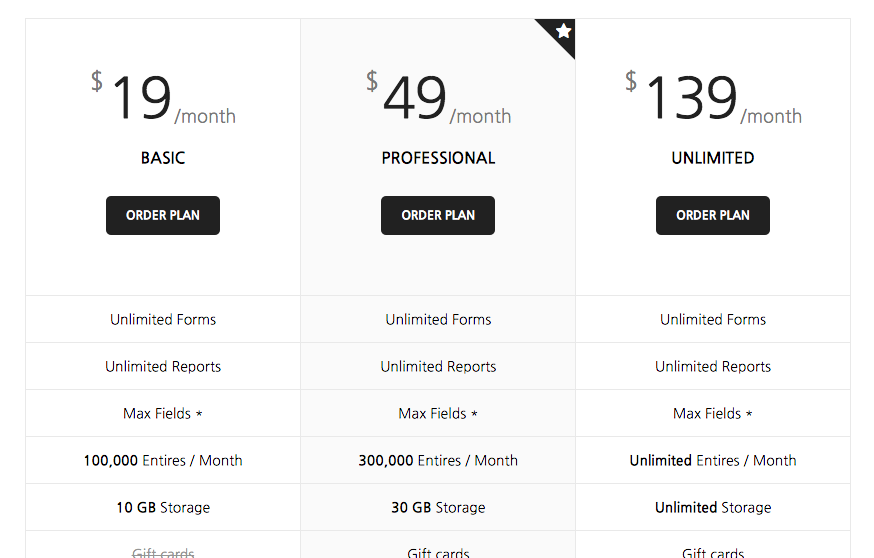This screenshot has height=558, width=874.
Task: Order the Basic plan
Action: tap(162, 215)
